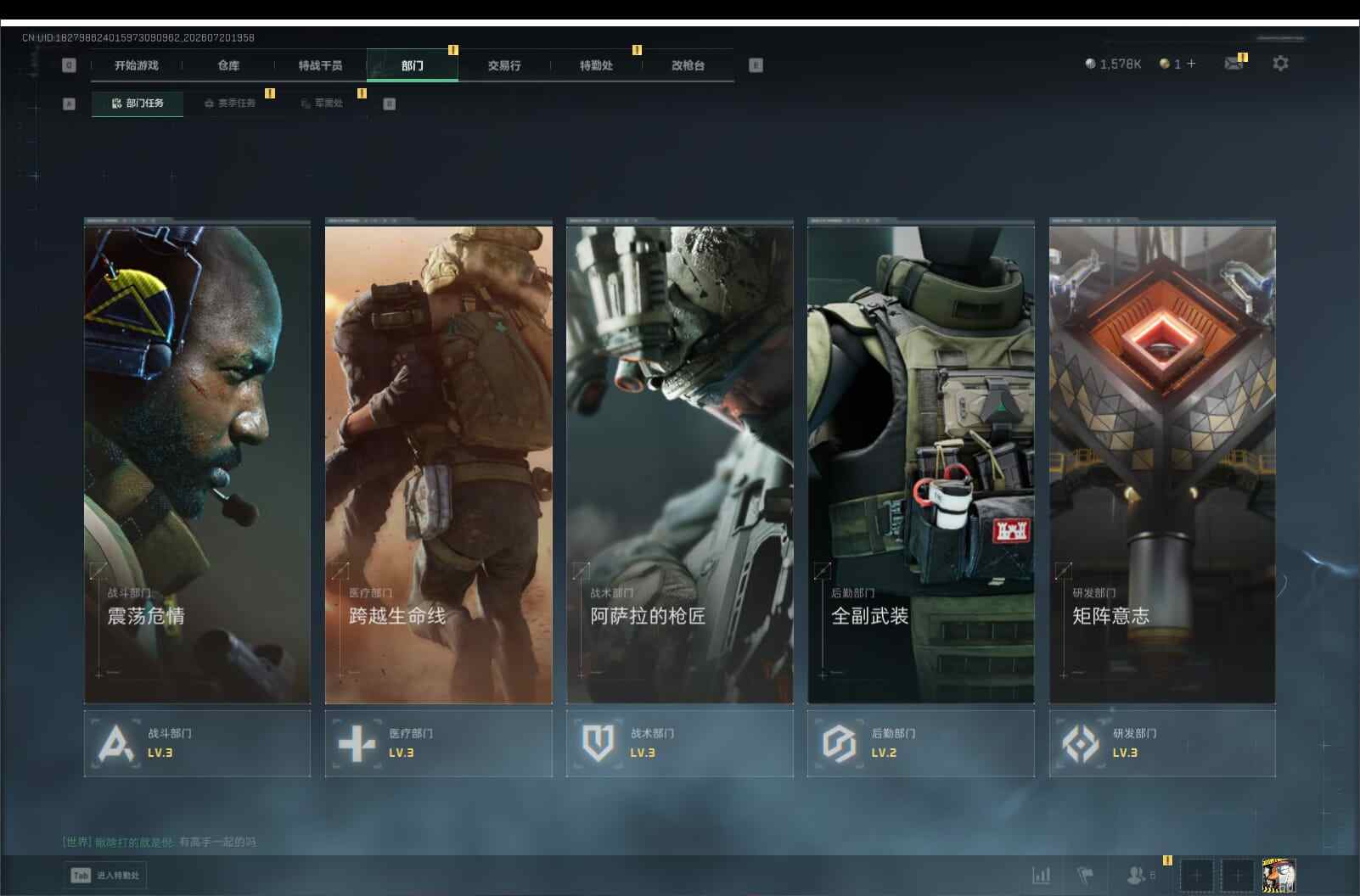The image size is (1360, 896).
Task: Switch to the 交易行 tab
Action: [x=504, y=65]
